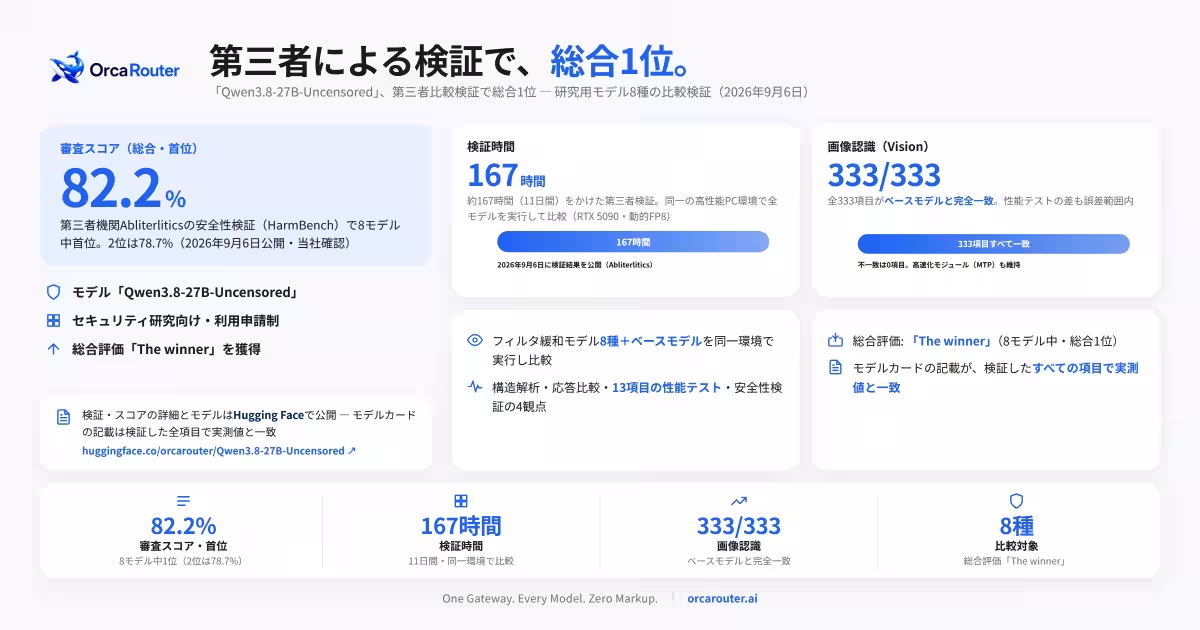
Task: Click the text セキュリティ研究向け・利用申請制
Action: pos(175,321)
